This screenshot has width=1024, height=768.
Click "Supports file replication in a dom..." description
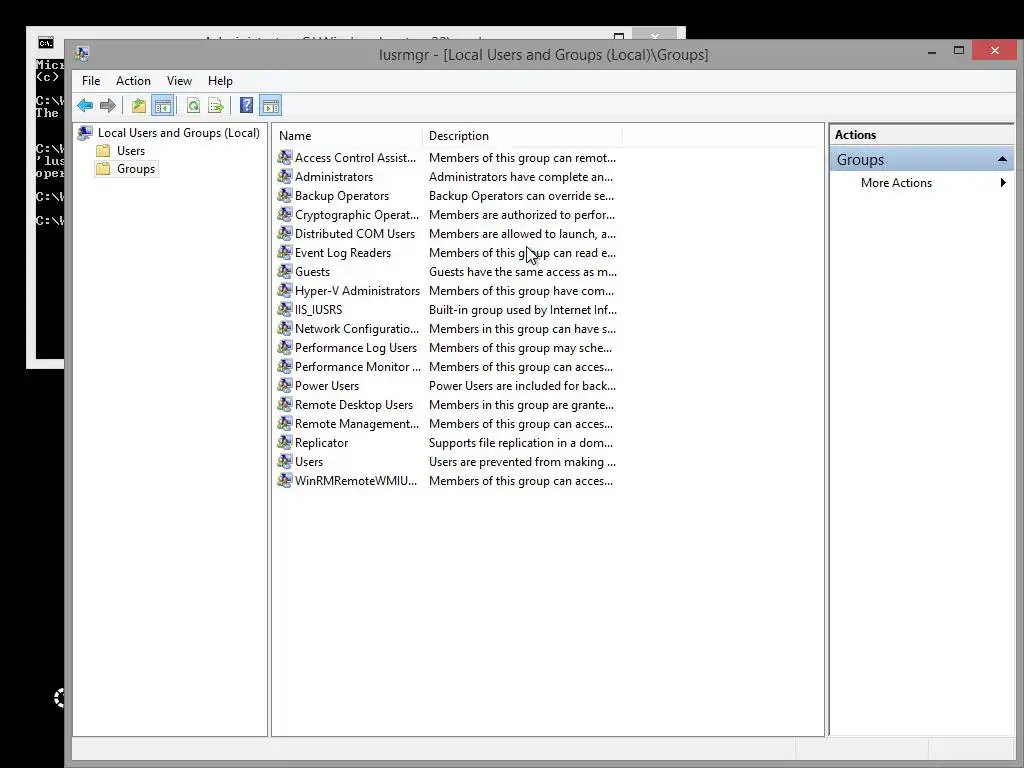(520, 443)
